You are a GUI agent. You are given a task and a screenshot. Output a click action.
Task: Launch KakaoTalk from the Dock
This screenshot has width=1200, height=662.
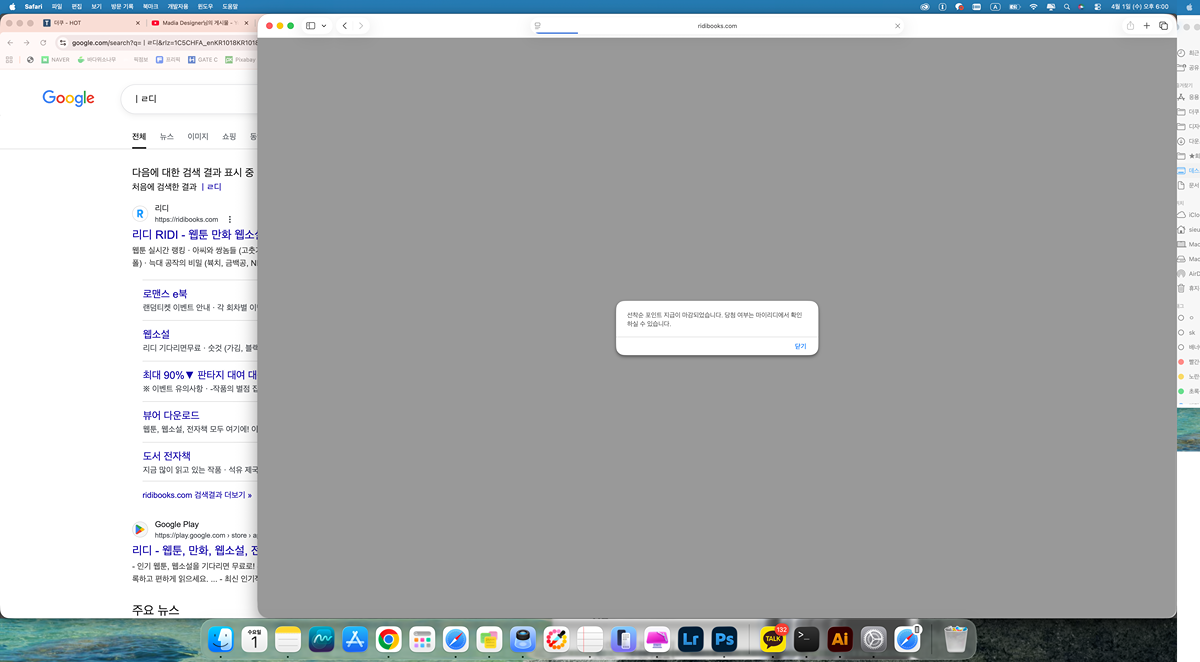pyautogui.click(x=773, y=639)
